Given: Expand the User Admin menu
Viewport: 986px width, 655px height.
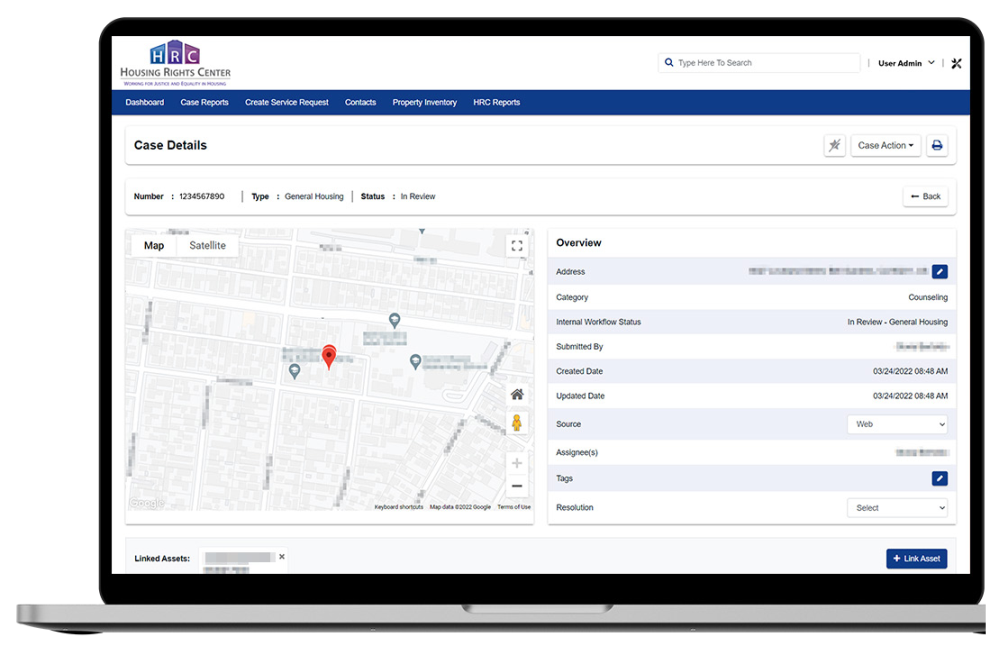Looking at the screenshot, I should (906, 63).
